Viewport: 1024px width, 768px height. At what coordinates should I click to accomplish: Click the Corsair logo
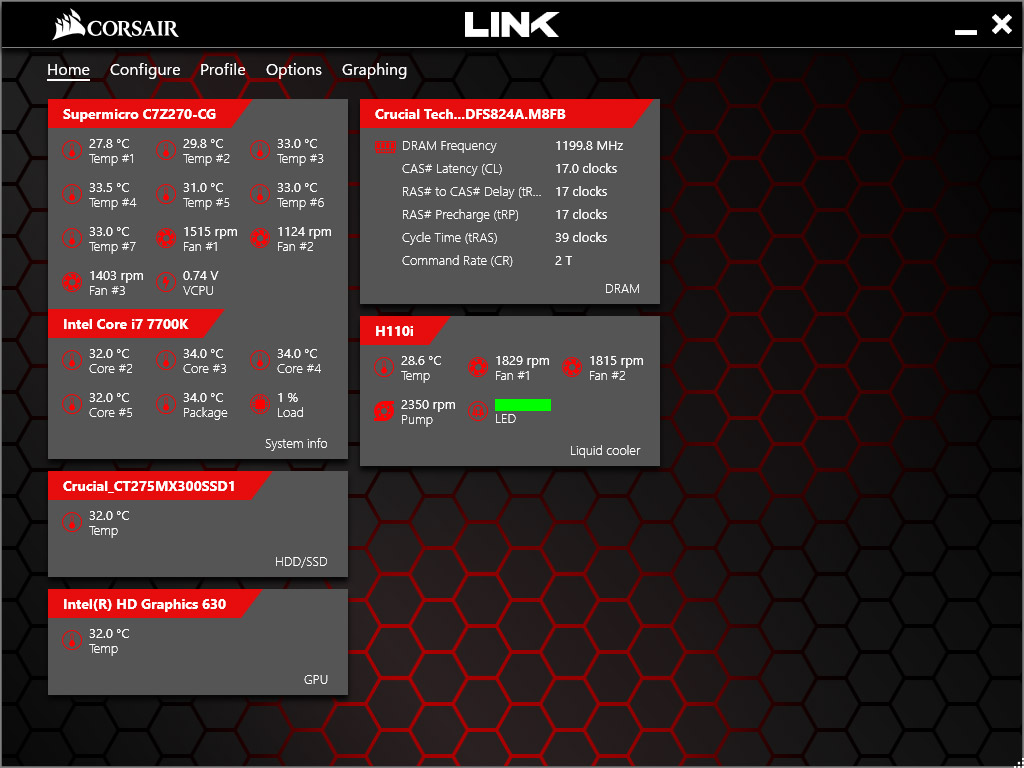click(x=116, y=27)
